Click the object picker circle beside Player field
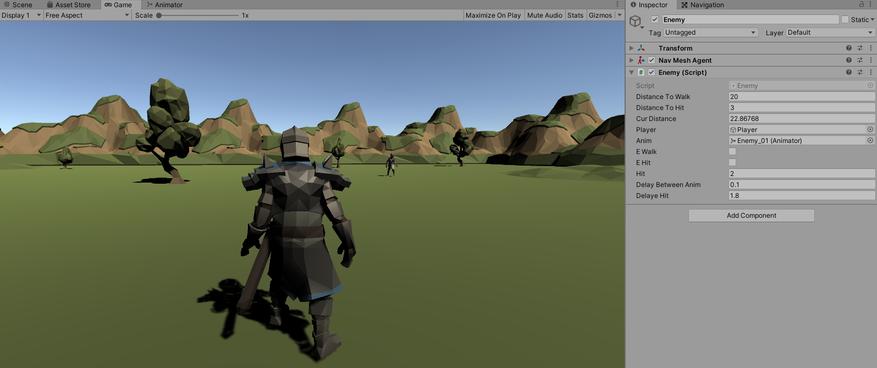Screen dimensions: 877x368 point(870,130)
